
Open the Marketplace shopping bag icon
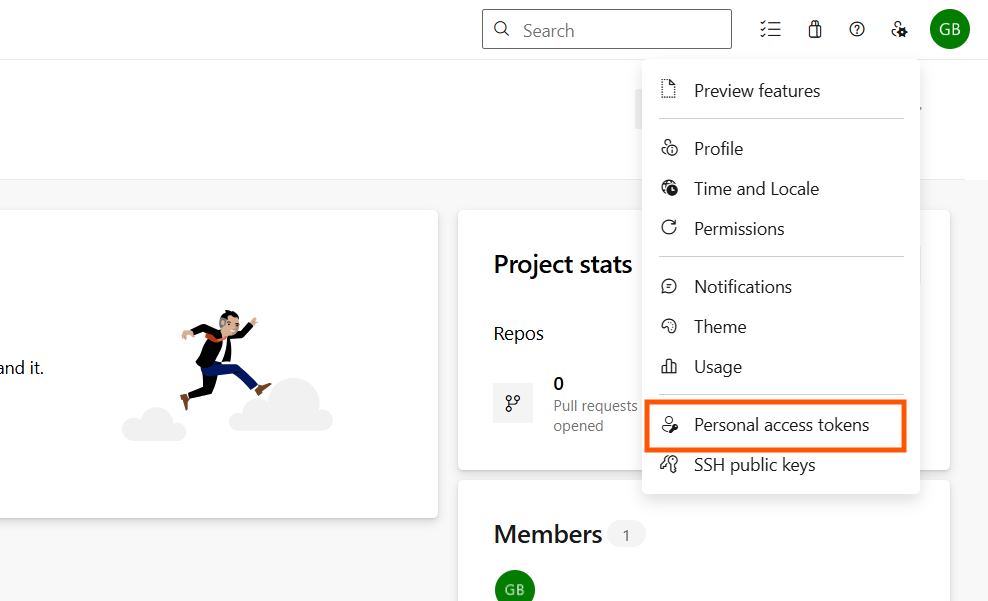815,30
